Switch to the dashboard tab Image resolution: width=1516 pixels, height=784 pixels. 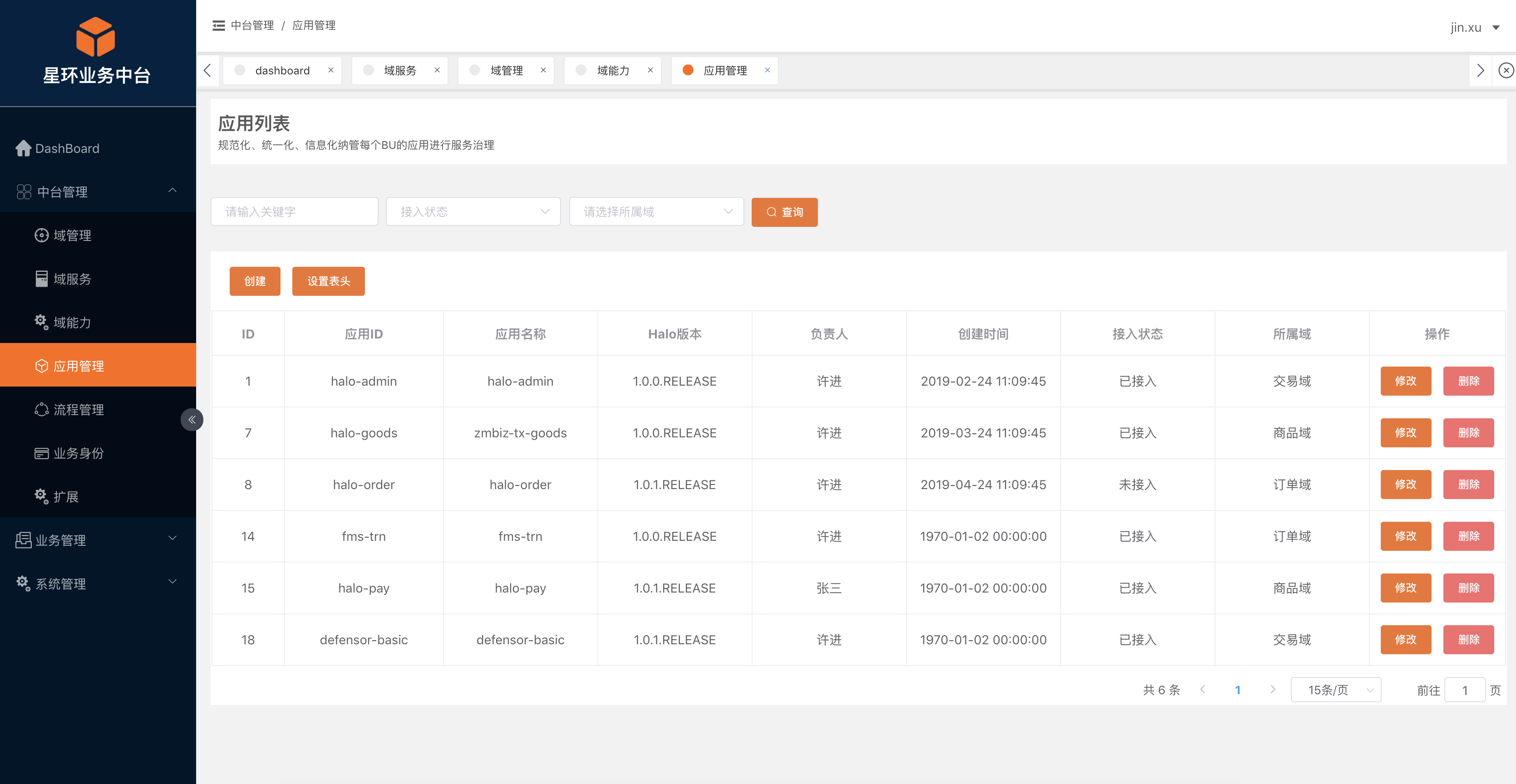coord(282,71)
